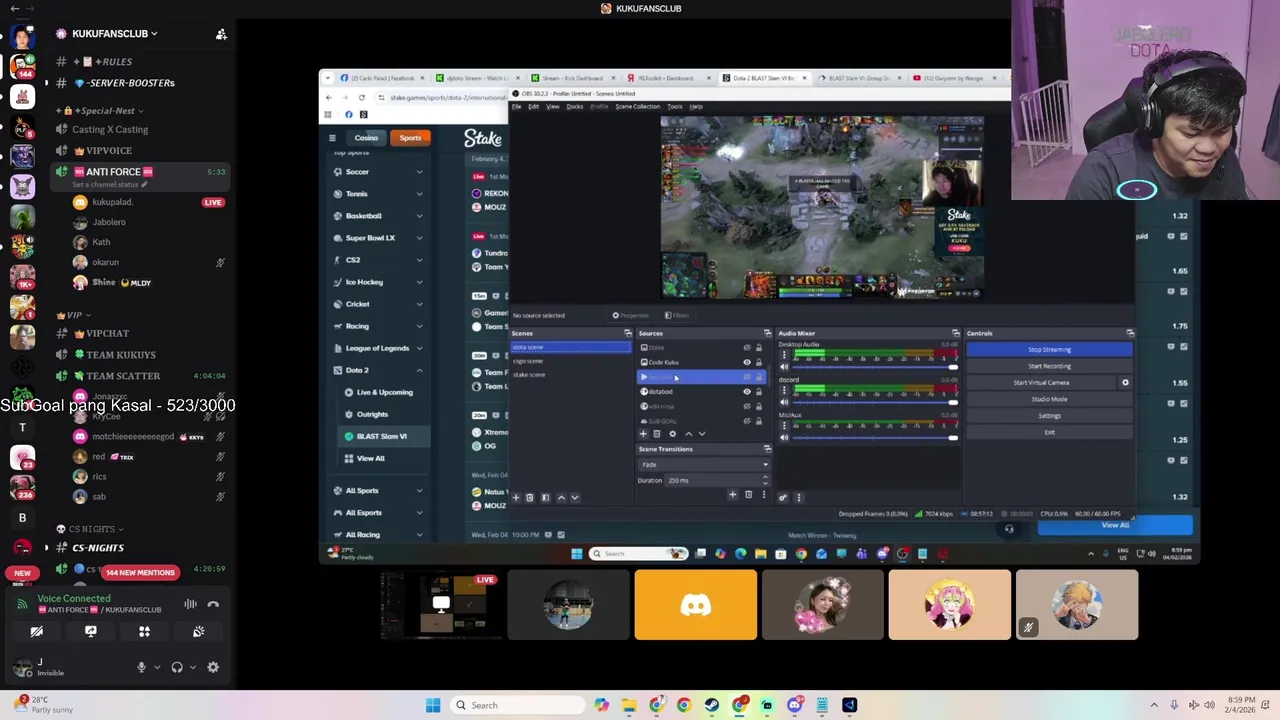Adjust discord audio volume slider in OBS
This screenshot has width=1280, height=720.
tap(875, 402)
